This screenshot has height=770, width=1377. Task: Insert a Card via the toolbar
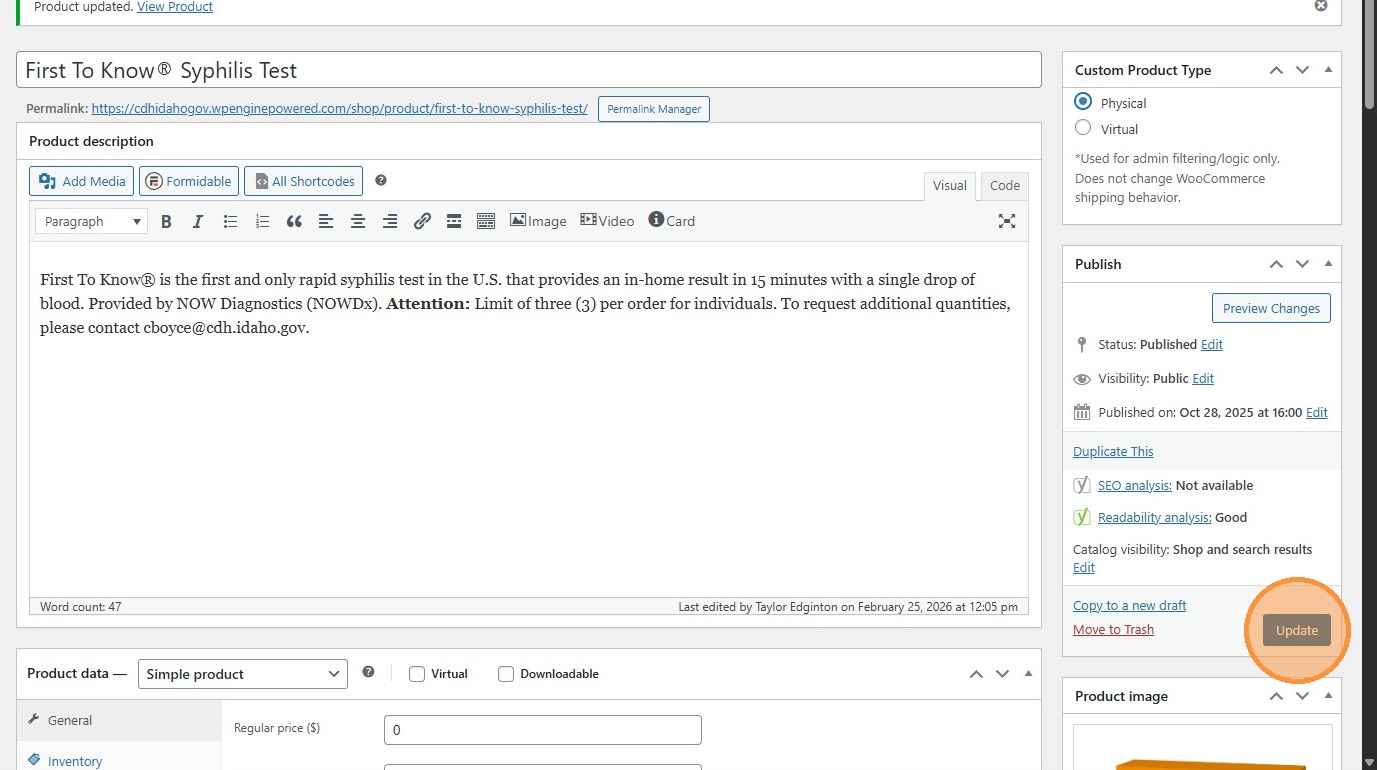coord(672,221)
